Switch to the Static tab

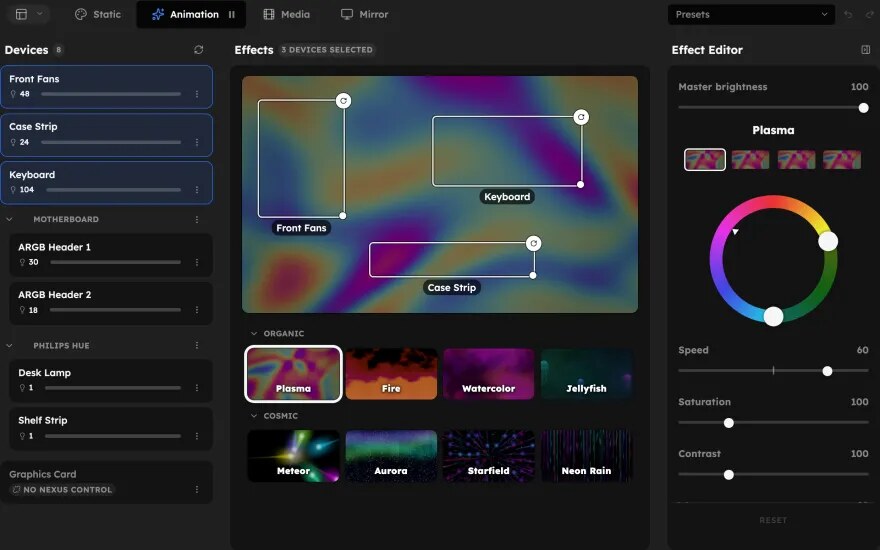98,14
